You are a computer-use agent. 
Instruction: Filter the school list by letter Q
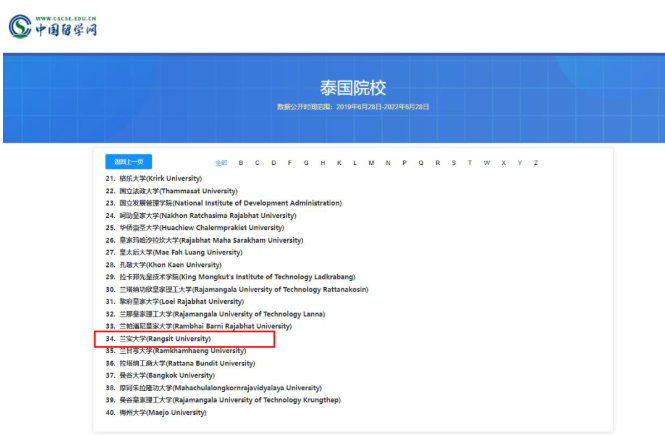coord(421,163)
